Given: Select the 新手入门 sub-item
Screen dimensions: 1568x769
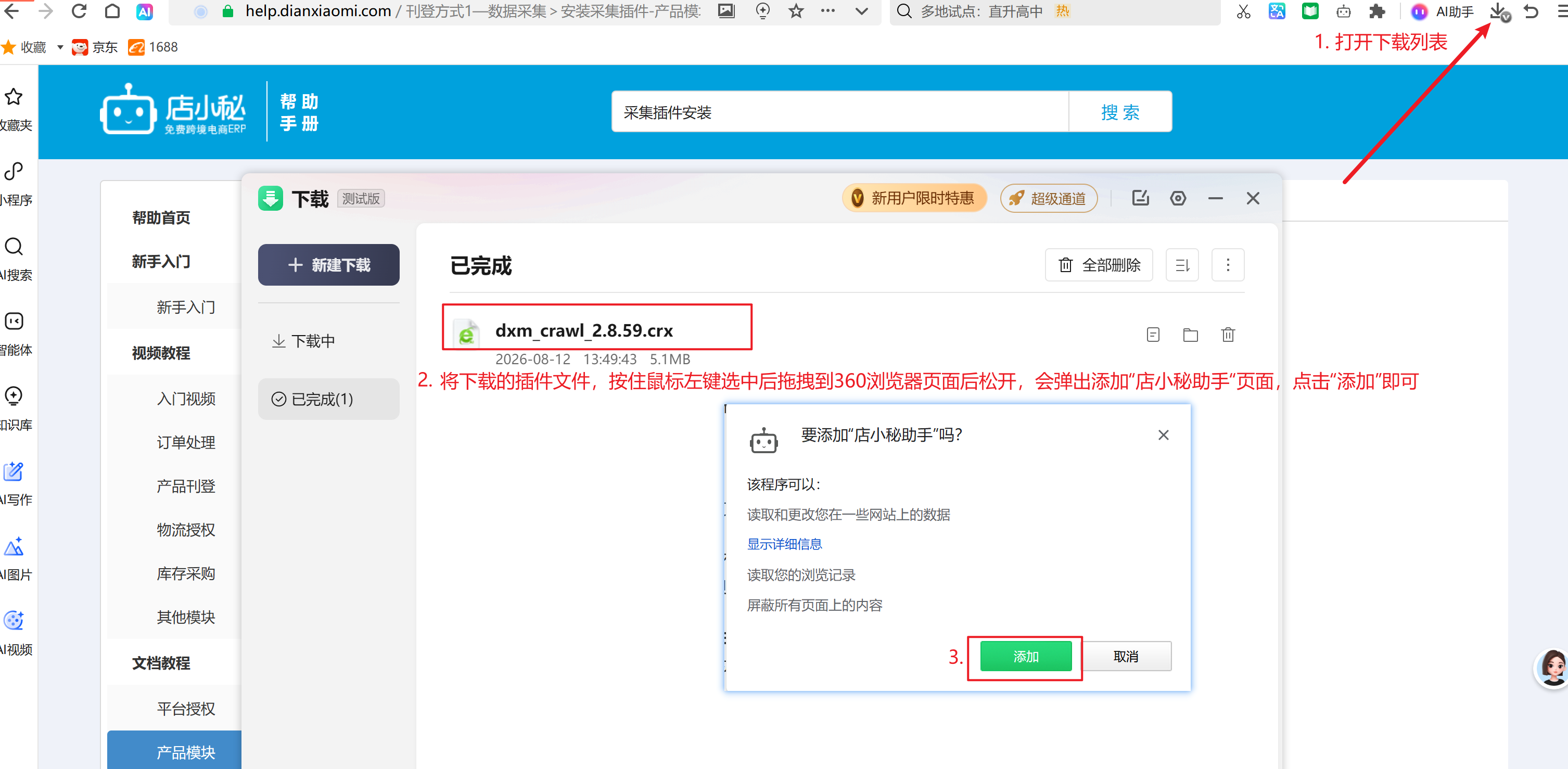Looking at the screenshot, I should click(x=186, y=306).
